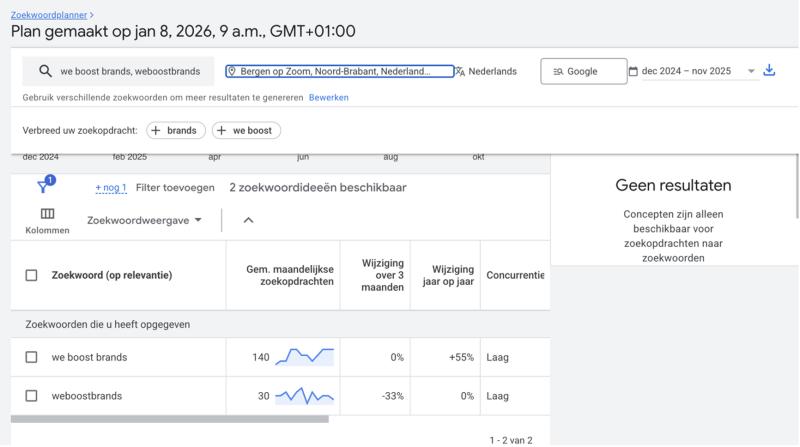Toggle the select-all checkbox in table header
Screen dimensions: 800x447
click(31, 275)
